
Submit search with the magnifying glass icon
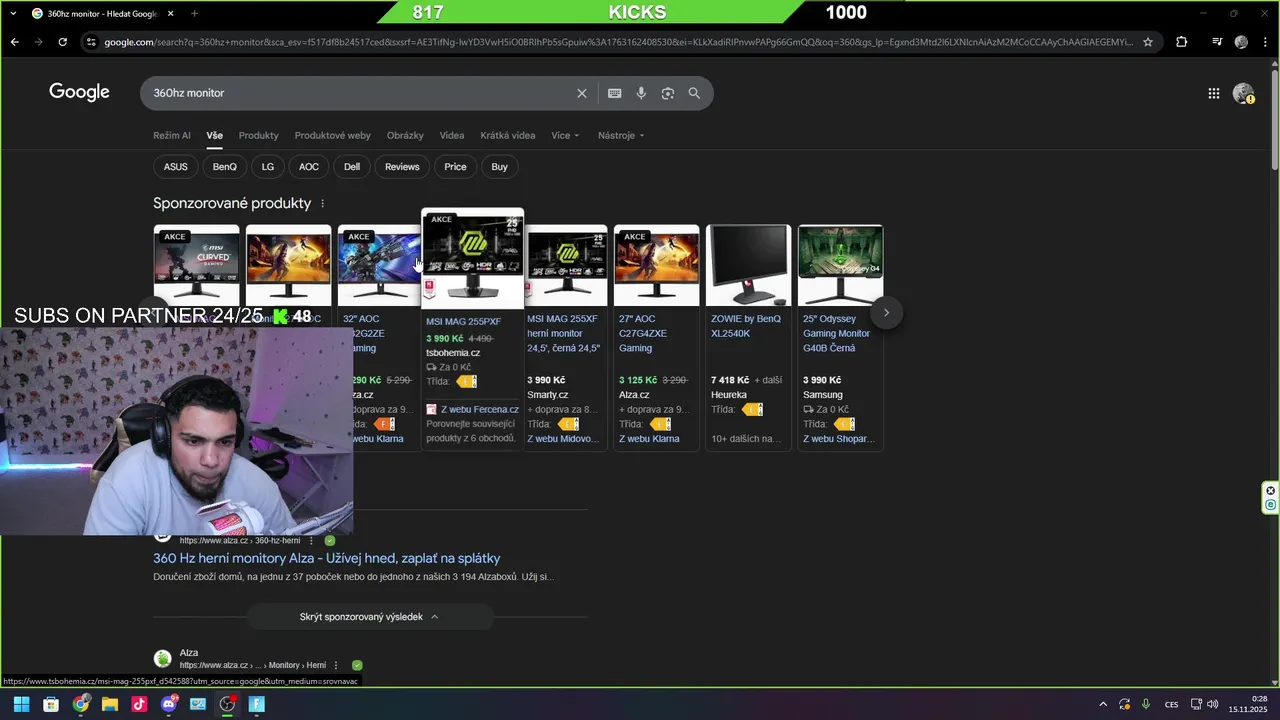tap(694, 93)
